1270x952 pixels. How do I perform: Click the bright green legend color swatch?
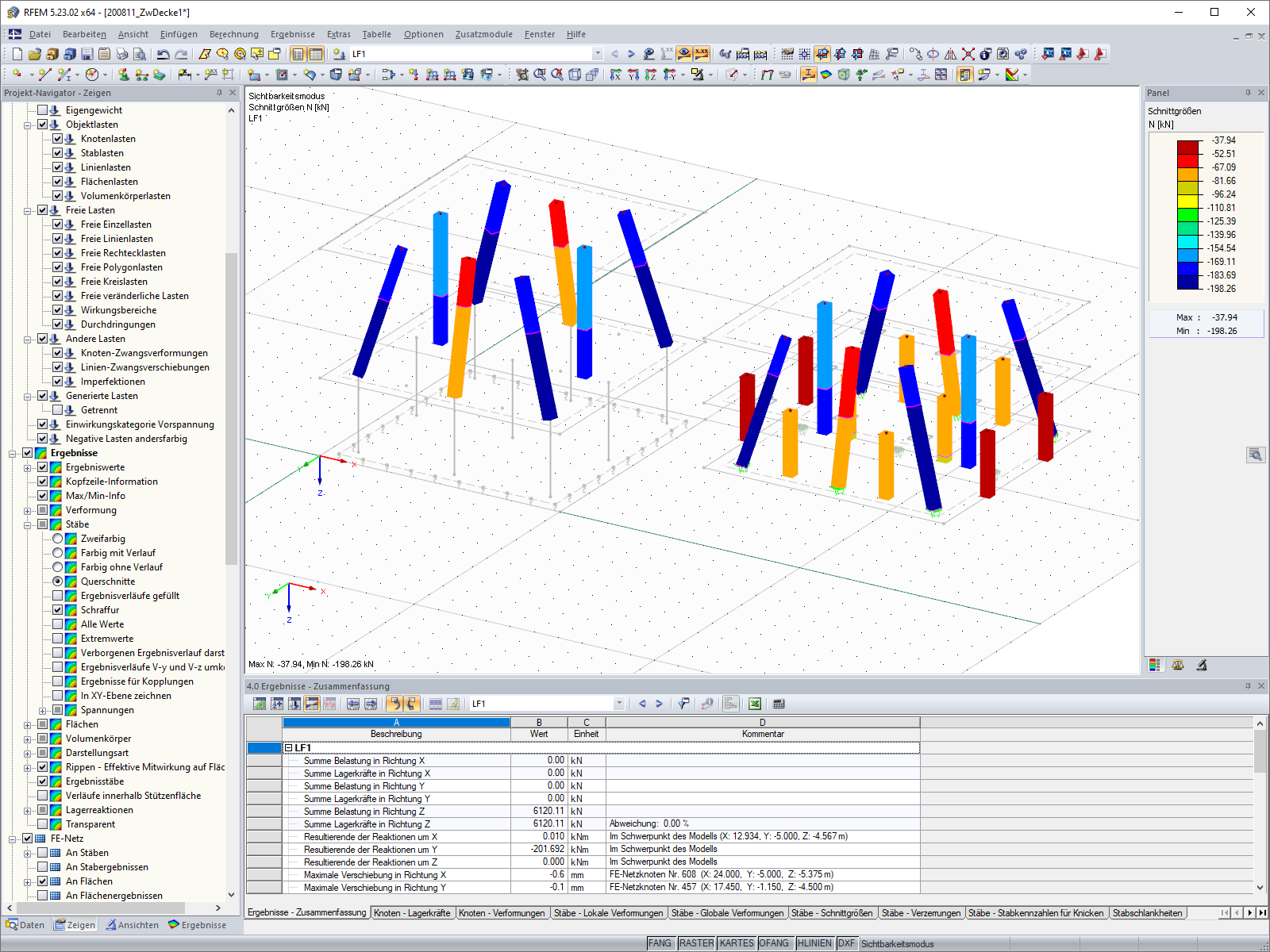(1187, 214)
